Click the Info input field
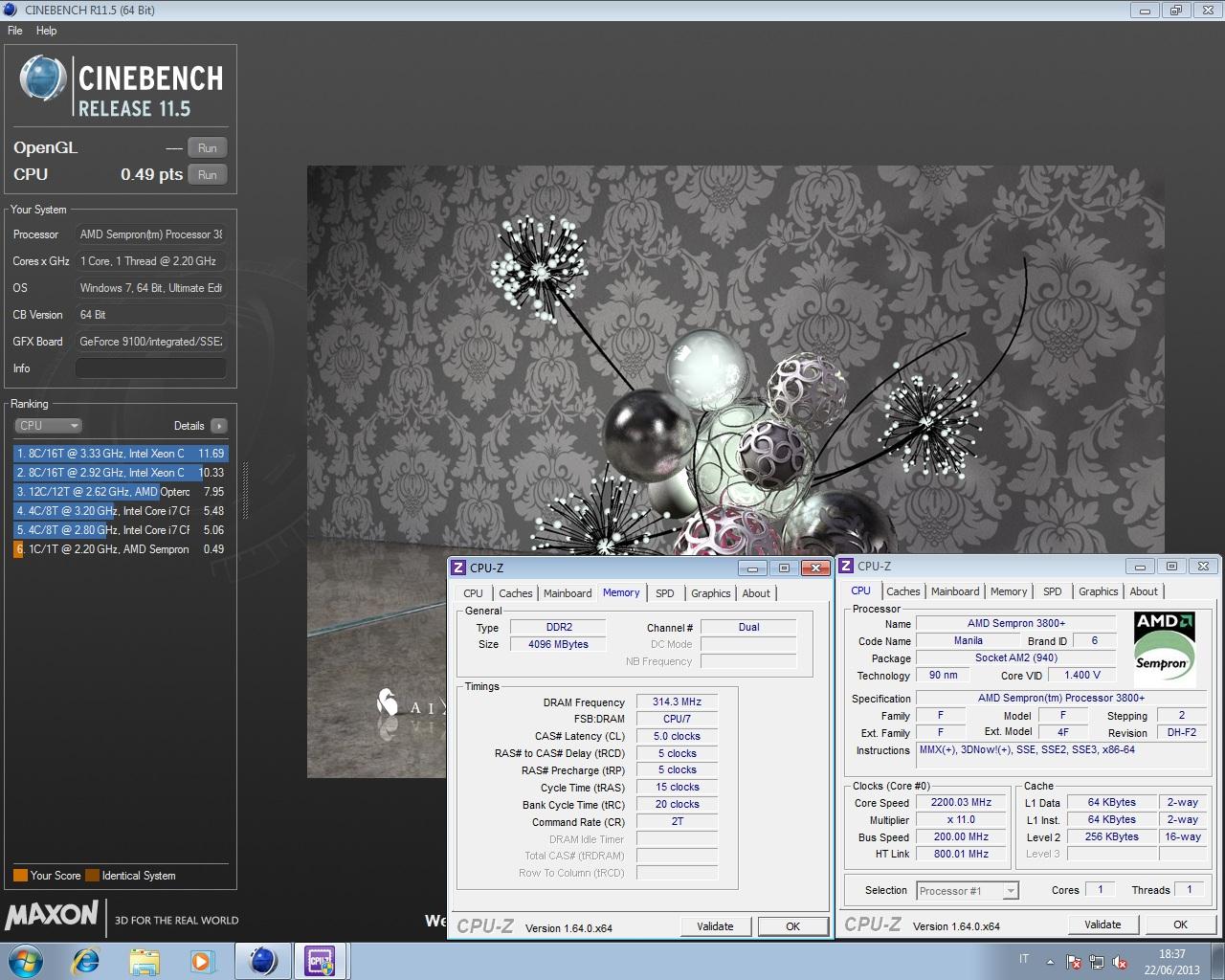The width and height of the screenshot is (1225, 980). [151, 368]
